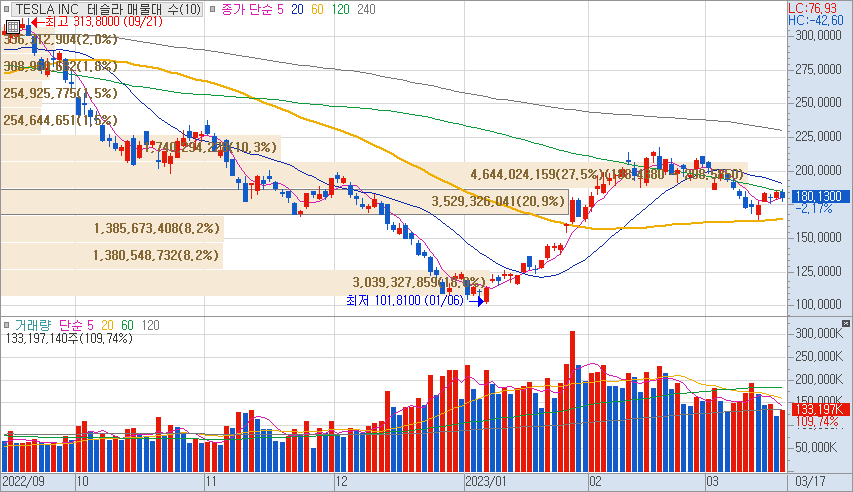Toggle the square marker before 종가 단순 label
Image resolution: width=853 pixels, height=492 pixels.
point(212,9)
